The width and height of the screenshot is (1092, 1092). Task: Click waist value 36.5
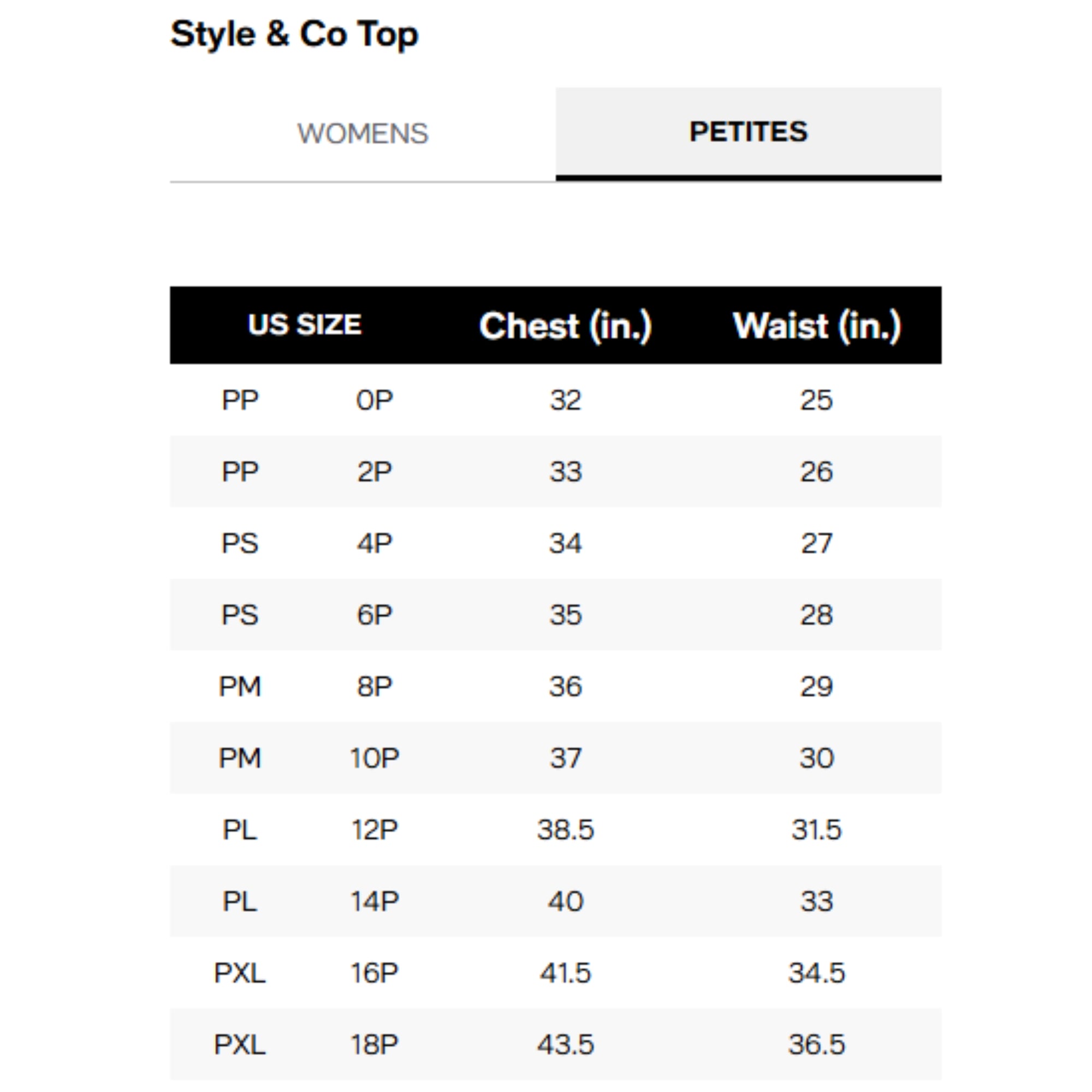tap(816, 1044)
